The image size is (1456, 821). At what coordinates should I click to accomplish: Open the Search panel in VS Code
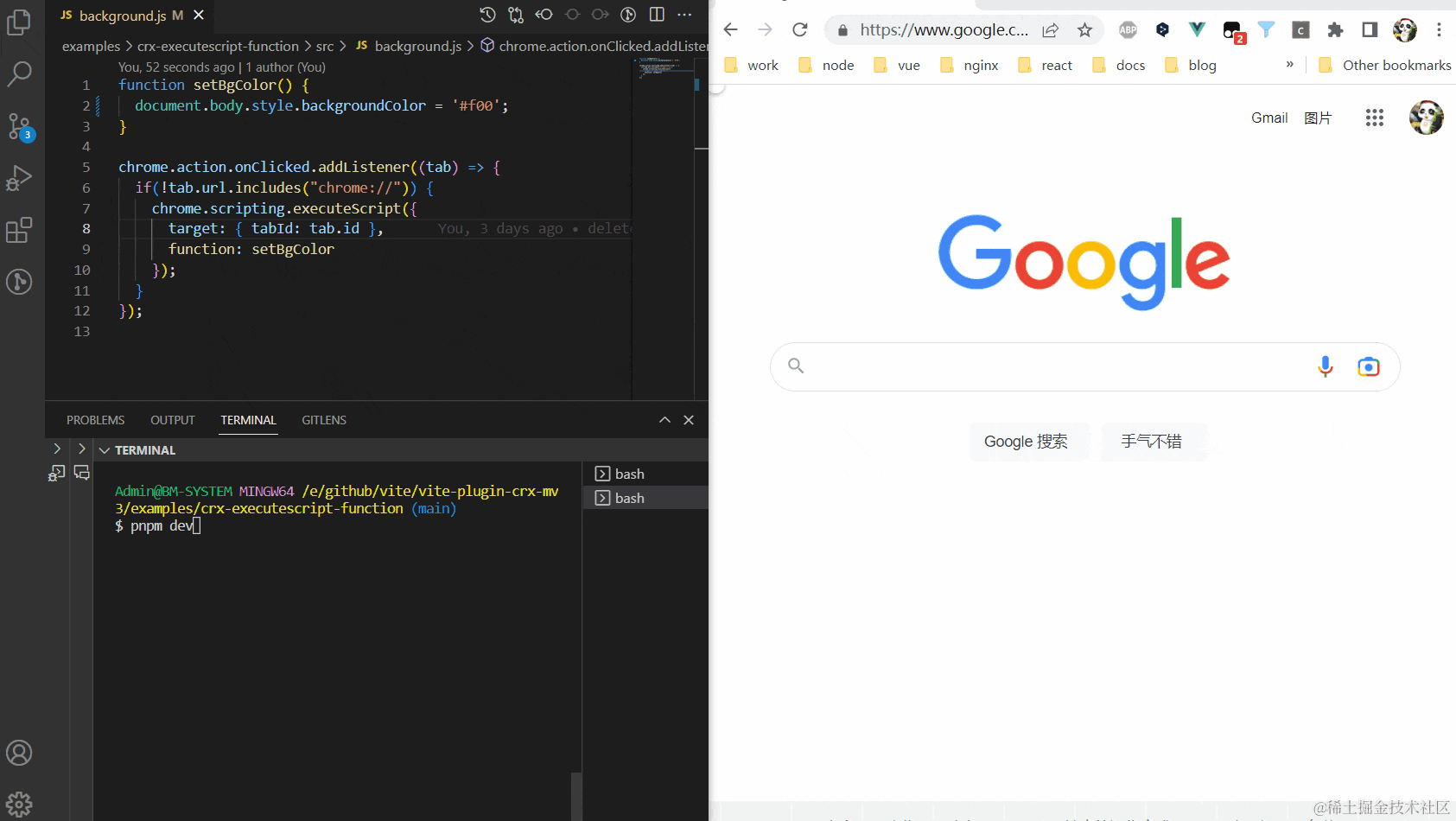pyautogui.click(x=19, y=75)
